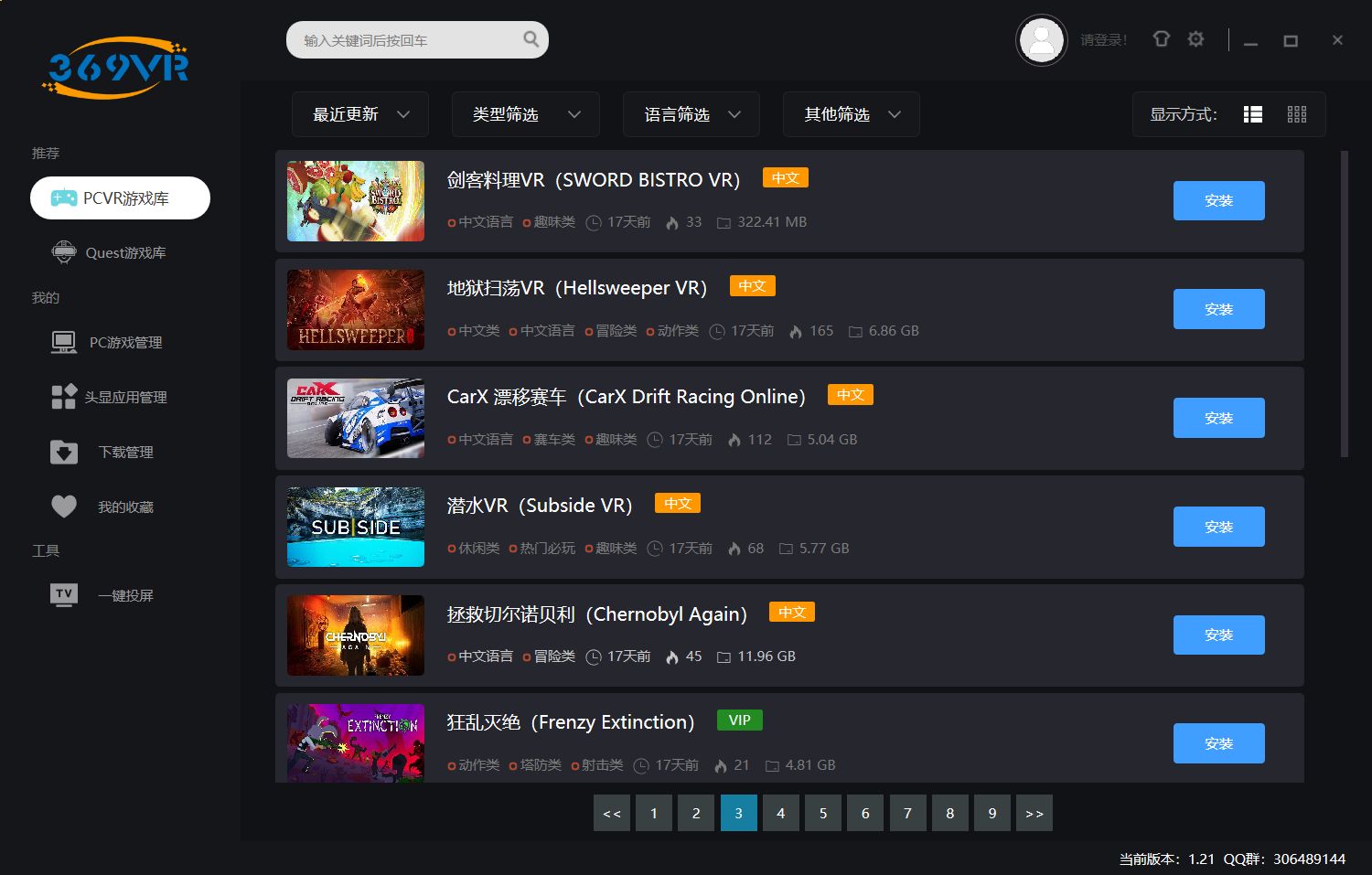Viewport: 1372px width, 875px height.
Task: Go to page 4
Action: point(780,813)
